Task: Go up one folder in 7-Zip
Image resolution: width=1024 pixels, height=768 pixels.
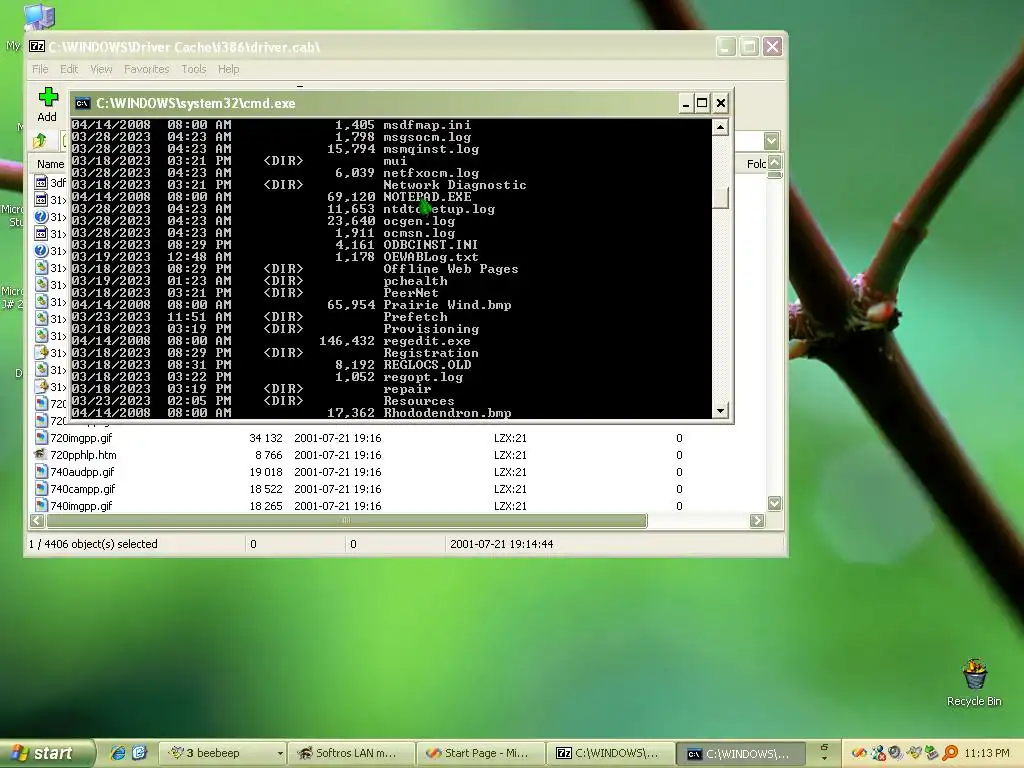Action: click(x=40, y=140)
